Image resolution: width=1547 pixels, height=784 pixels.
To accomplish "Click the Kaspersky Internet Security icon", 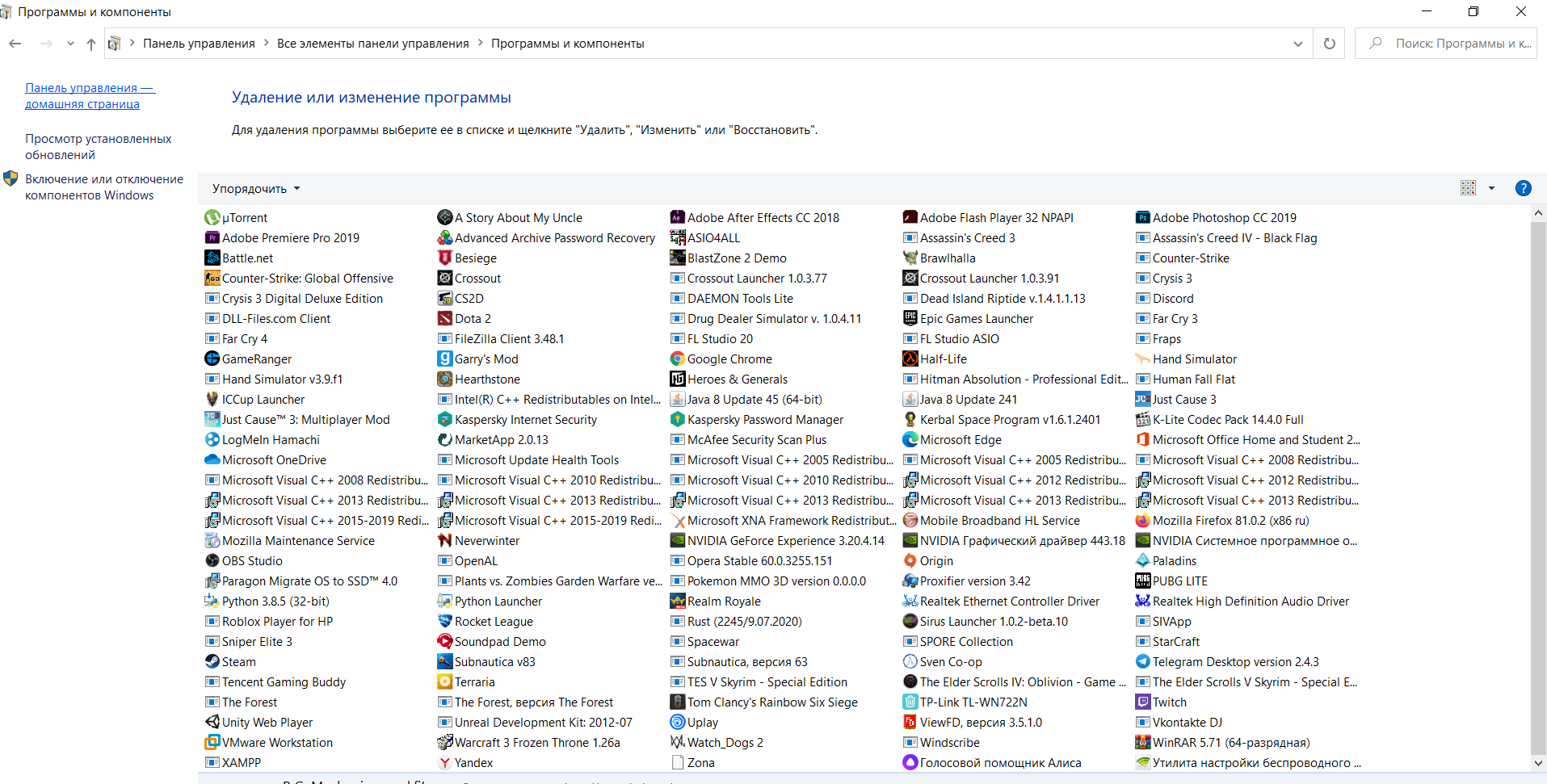I will [445, 420].
